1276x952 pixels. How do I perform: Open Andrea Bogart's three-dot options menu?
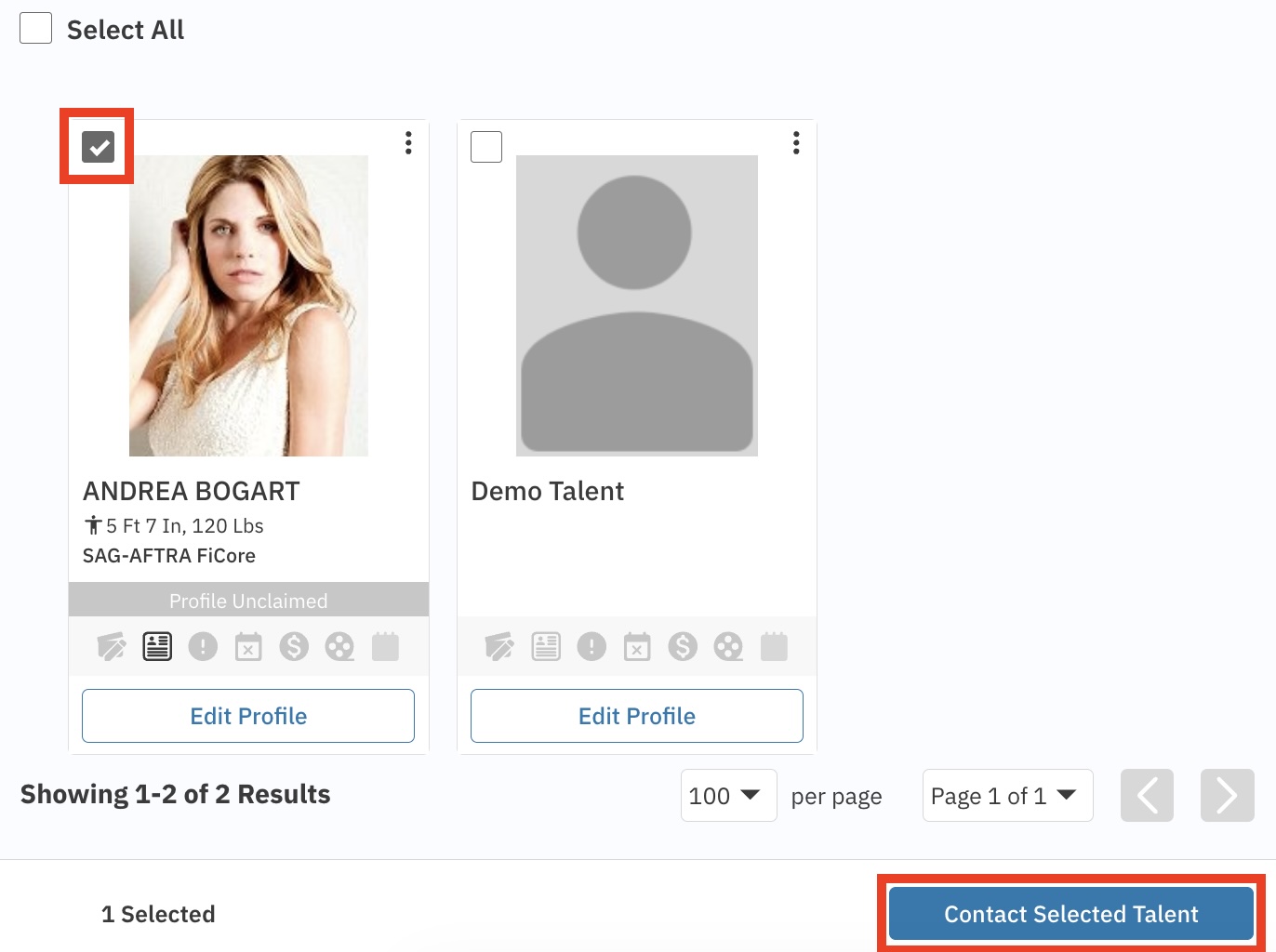[x=408, y=143]
